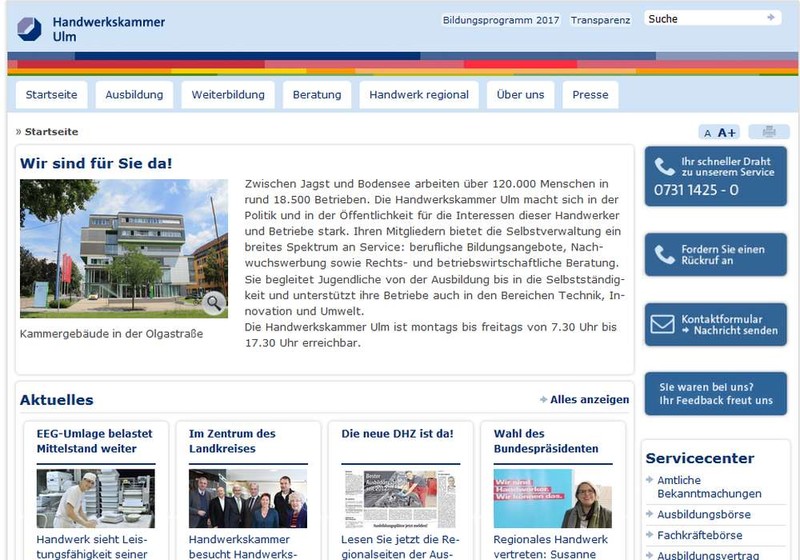Screen dimensions: 800x560
Task: Open the Startseite navigation tab
Action: [x=52, y=95]
